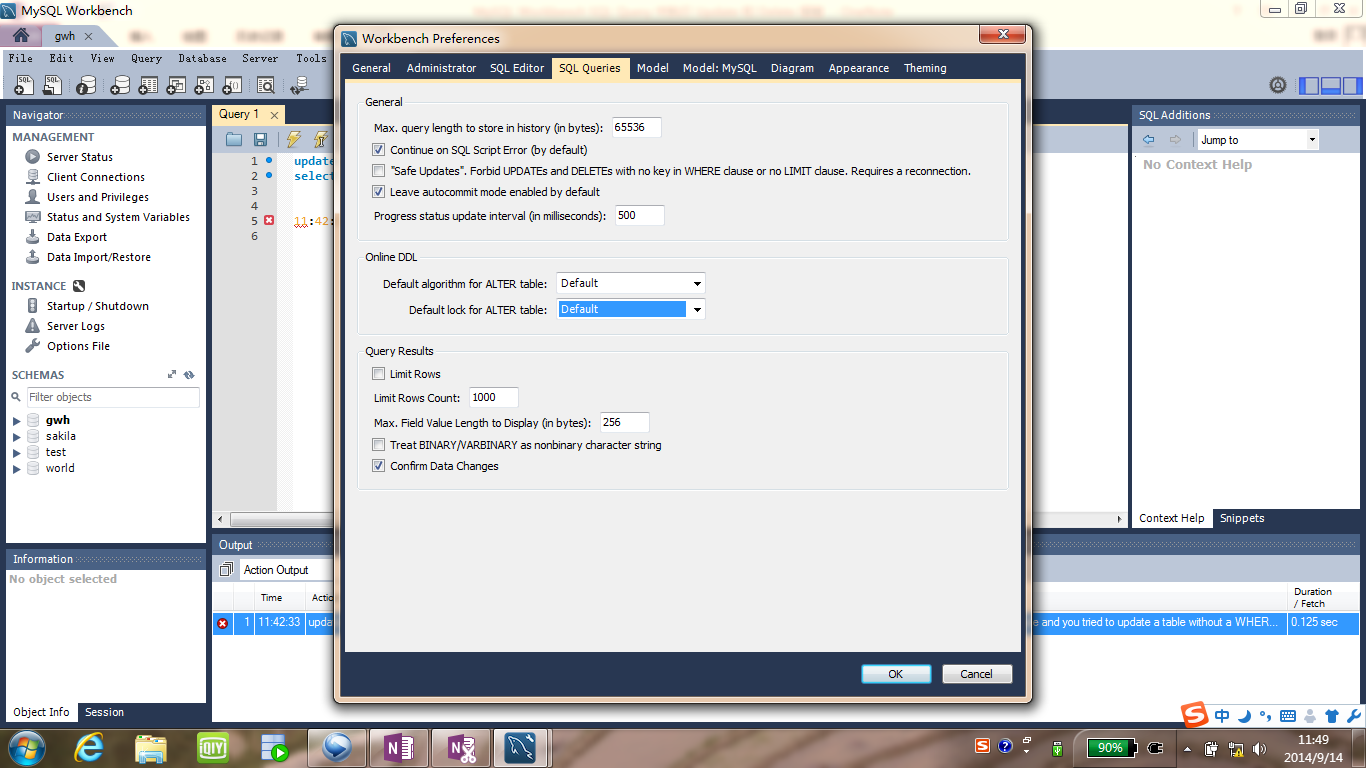The image size is (1366, 768).
Task: Save script floppy disk icon in Query 1
Action: pyautogui.click(x=261, y=139)
